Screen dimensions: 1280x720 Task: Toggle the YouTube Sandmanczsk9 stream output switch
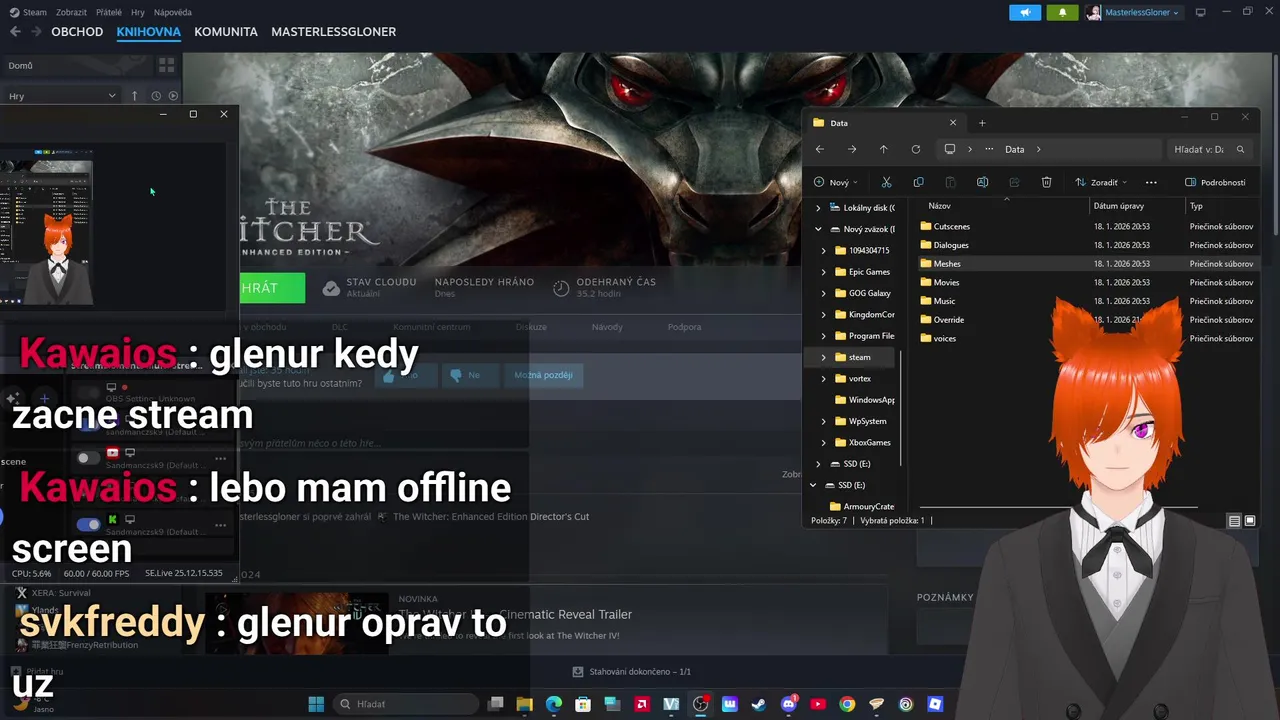(88, 458)
